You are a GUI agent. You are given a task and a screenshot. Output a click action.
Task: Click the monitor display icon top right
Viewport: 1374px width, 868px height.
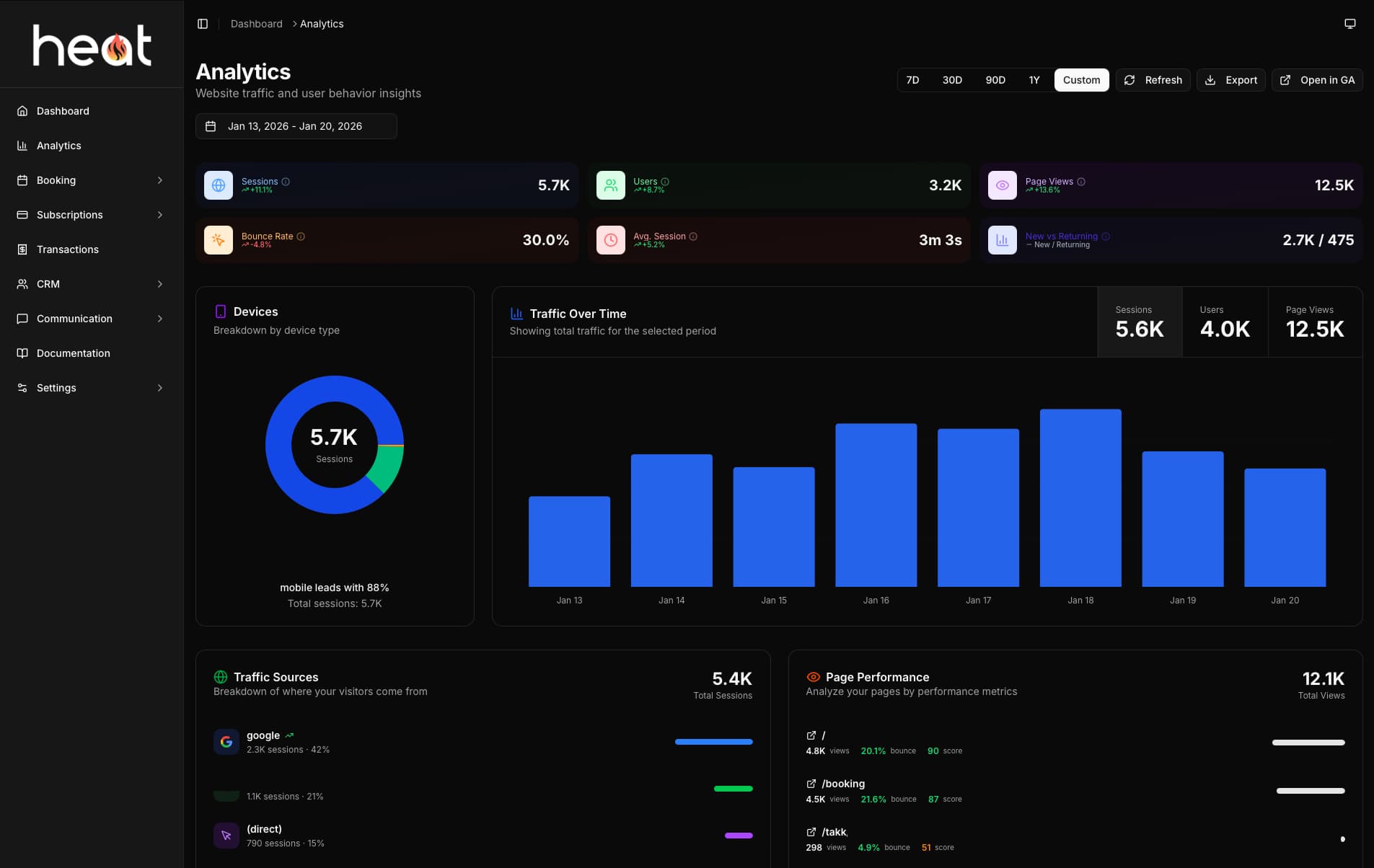tap(1349, 24)
